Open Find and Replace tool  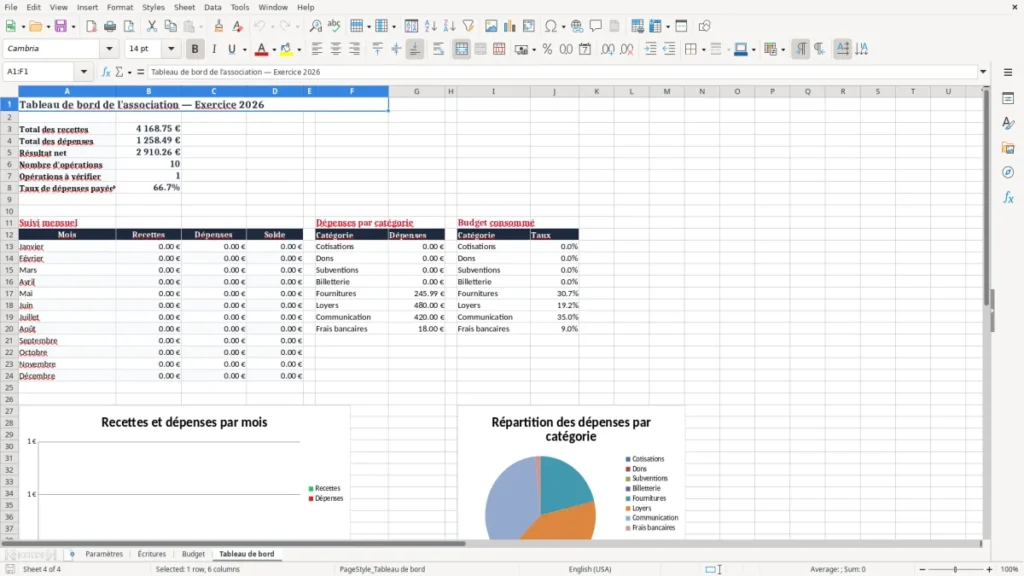pyautogui.click(x=315, y=26)
